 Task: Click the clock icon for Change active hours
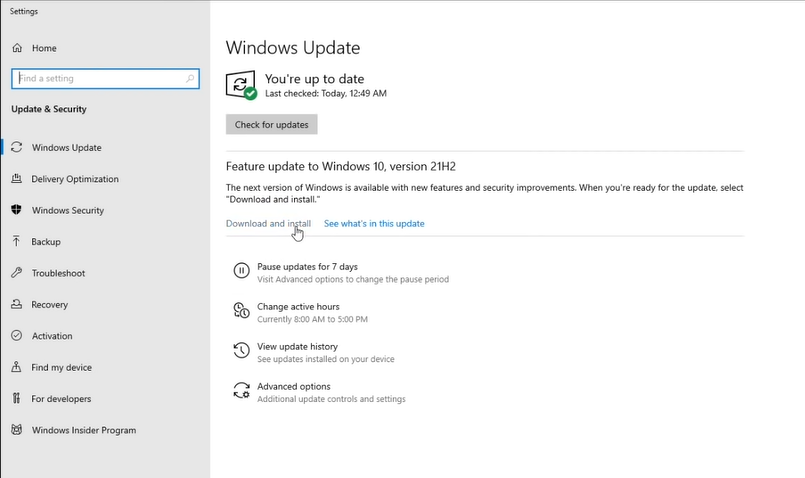[x=241, y=311]
